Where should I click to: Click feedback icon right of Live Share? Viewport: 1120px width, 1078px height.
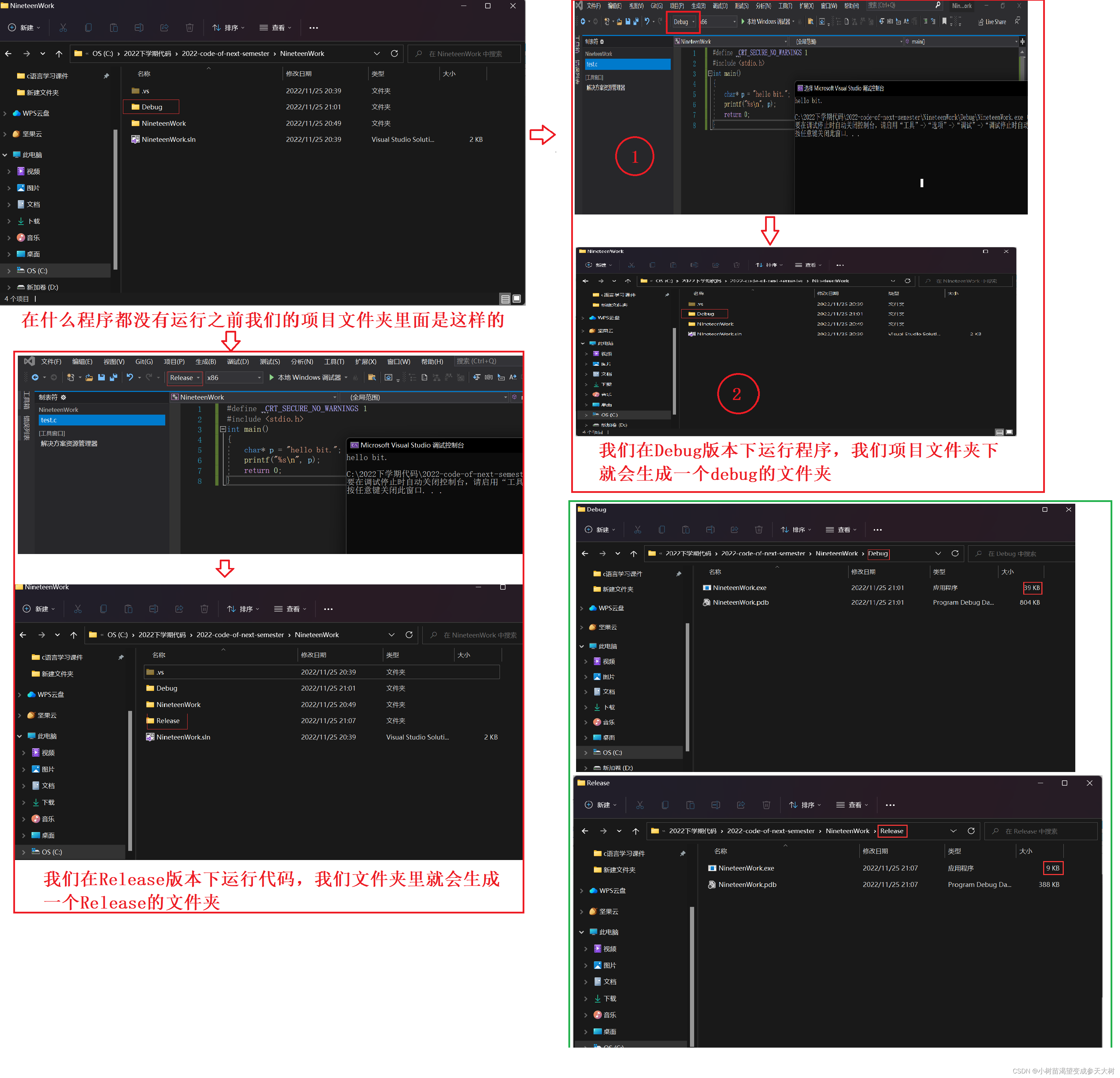[x=1017, y=21]
